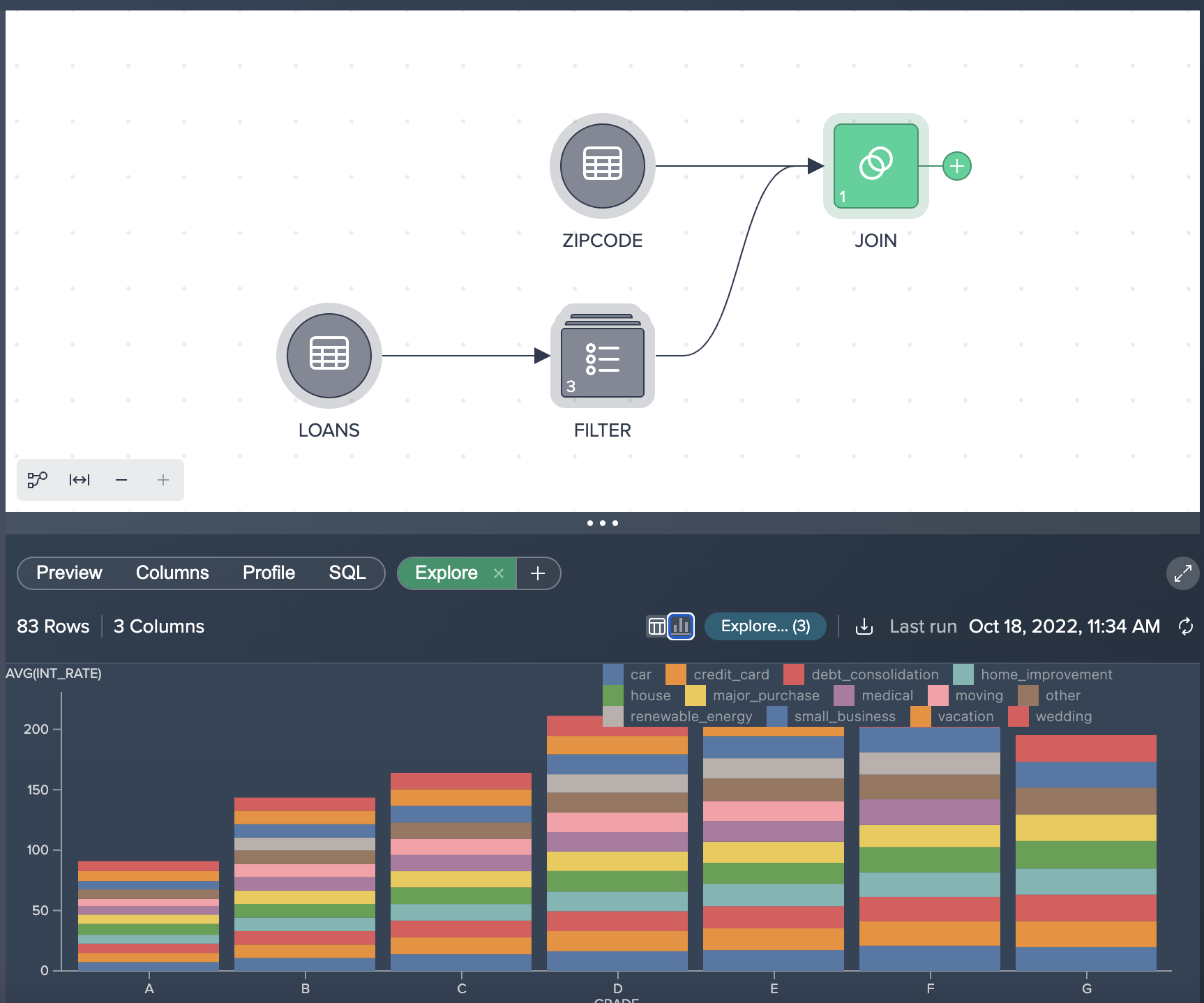Zoom out the canvas
Image resolution: width=1204 pixels, height=1003 pixels.
[121, 480]
